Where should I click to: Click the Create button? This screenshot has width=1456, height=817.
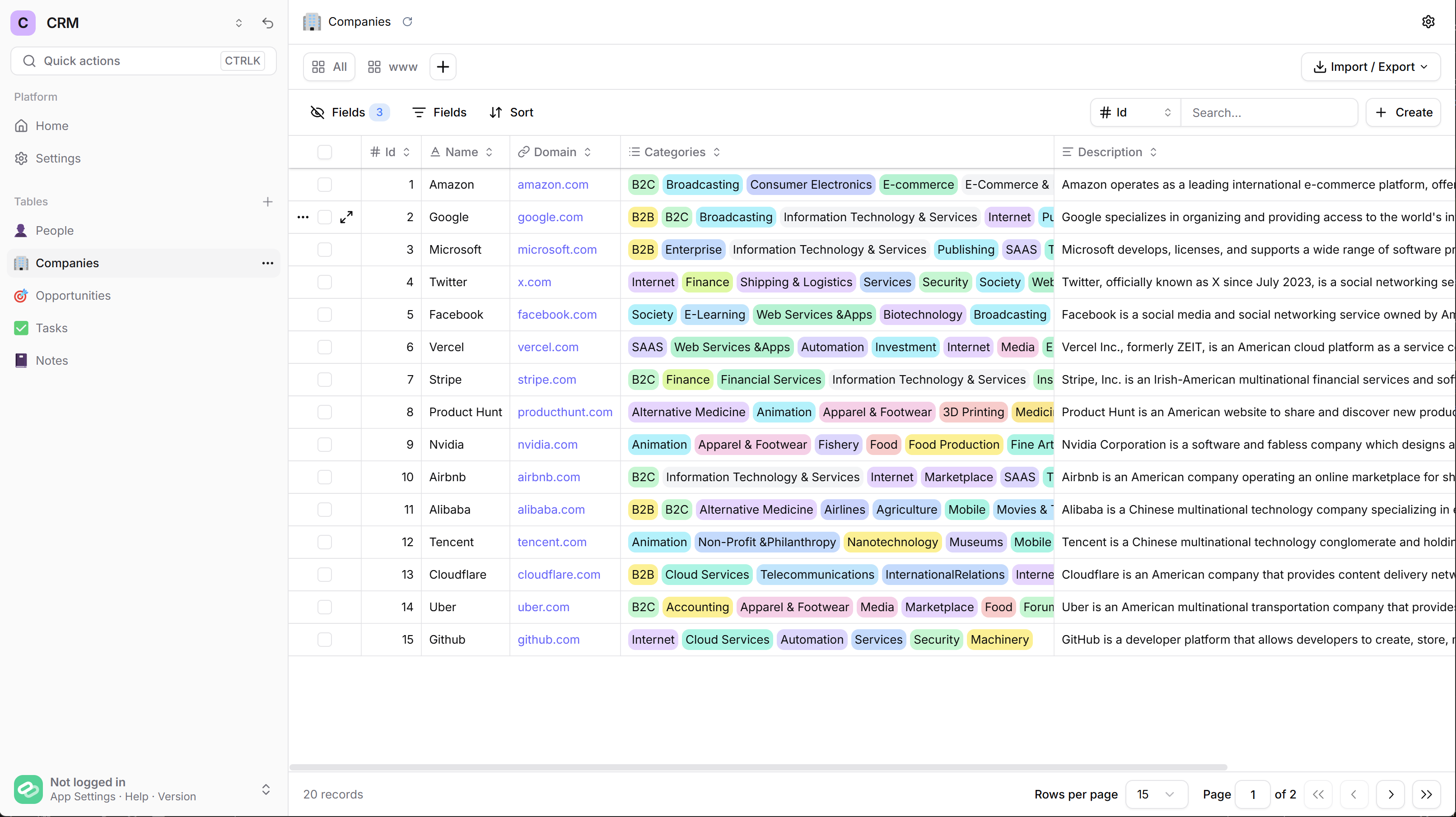pos(1403,112)
